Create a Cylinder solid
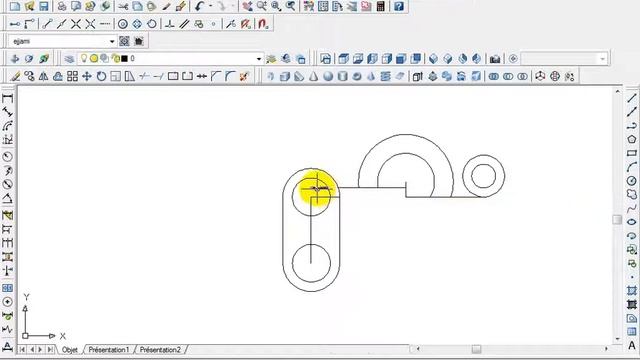640x360 pixels. coord(342,76)
